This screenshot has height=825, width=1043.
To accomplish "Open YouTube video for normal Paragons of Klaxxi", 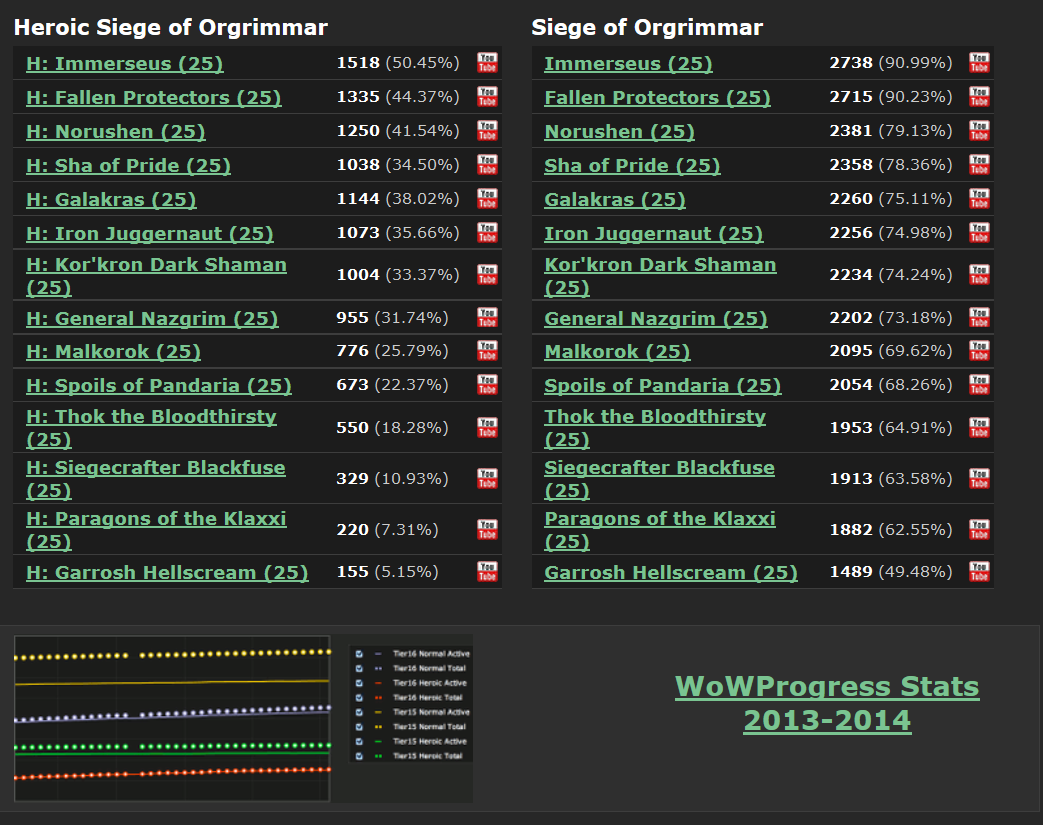I will tap(979, 530).
